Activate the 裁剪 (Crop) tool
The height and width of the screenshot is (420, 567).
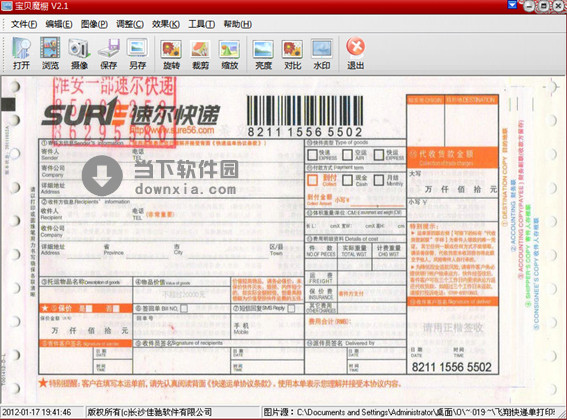click(x=200, y=53)
